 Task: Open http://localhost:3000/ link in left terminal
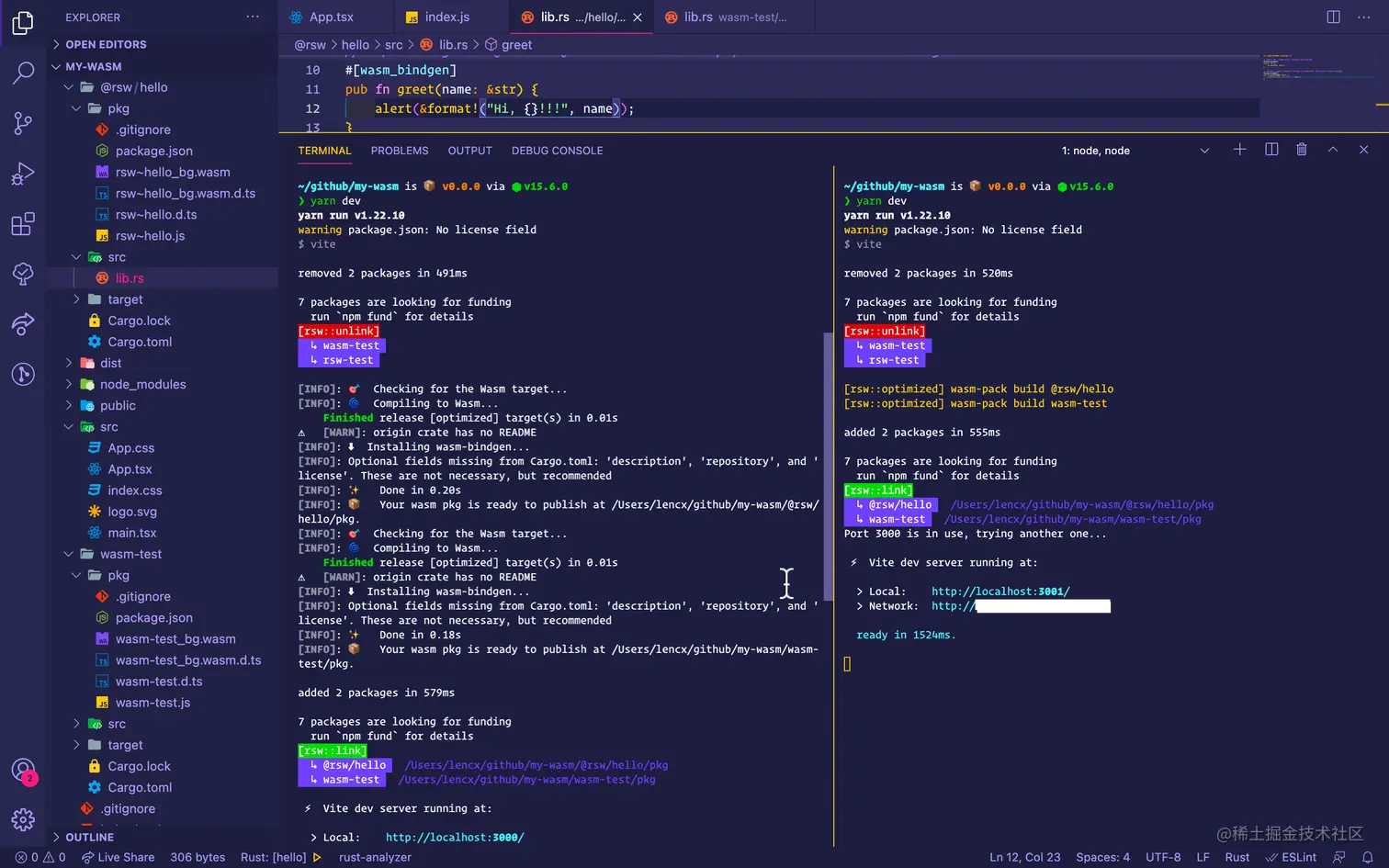pos(455,837)
